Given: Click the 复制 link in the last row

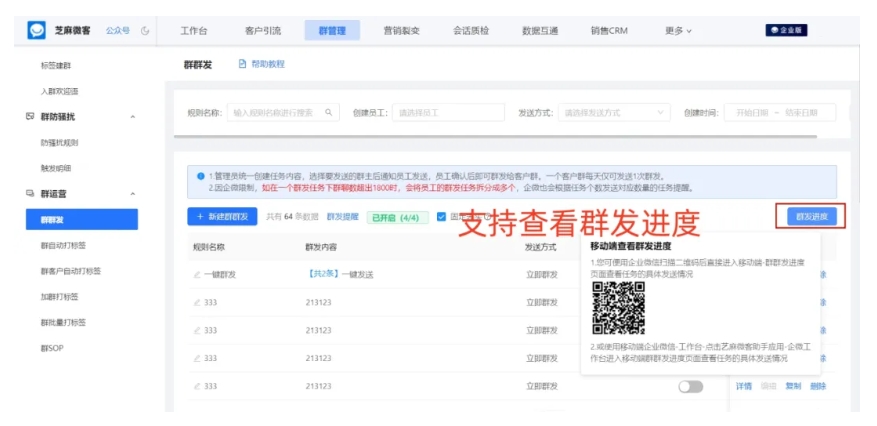Looking at the screenshot, I should tap(793, 386).
